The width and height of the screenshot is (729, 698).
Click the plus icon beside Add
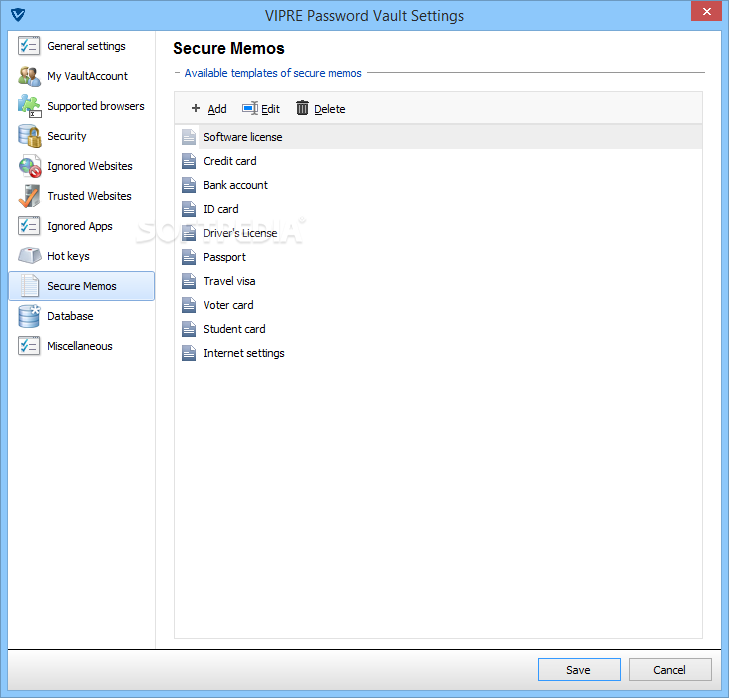(x=196, y=108)
